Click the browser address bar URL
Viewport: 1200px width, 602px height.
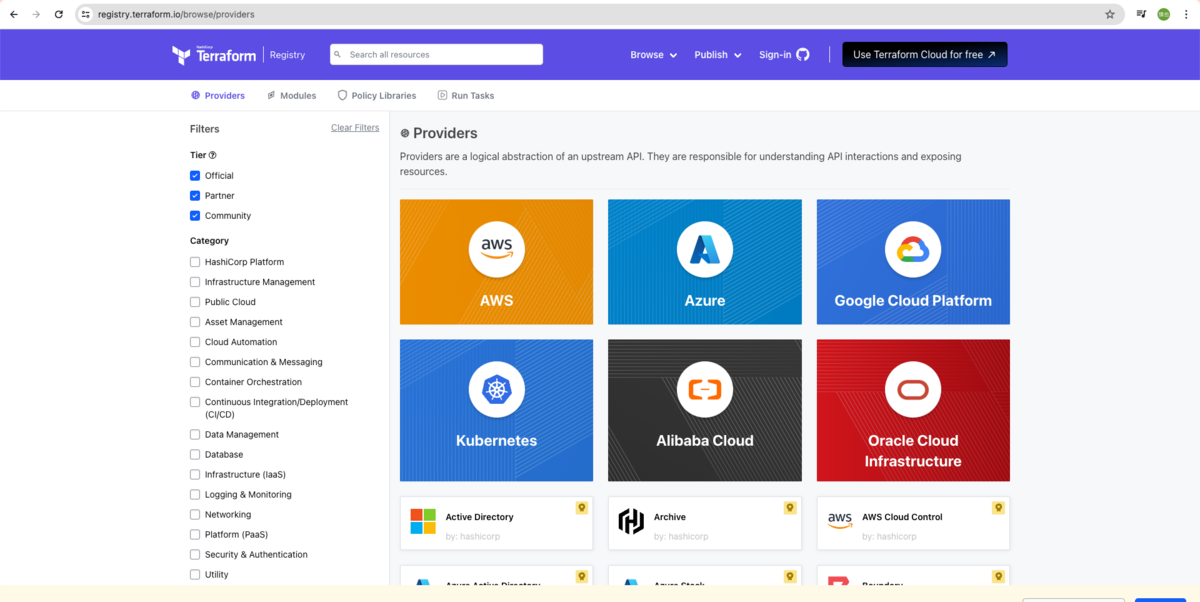click(x=176, y=15)
